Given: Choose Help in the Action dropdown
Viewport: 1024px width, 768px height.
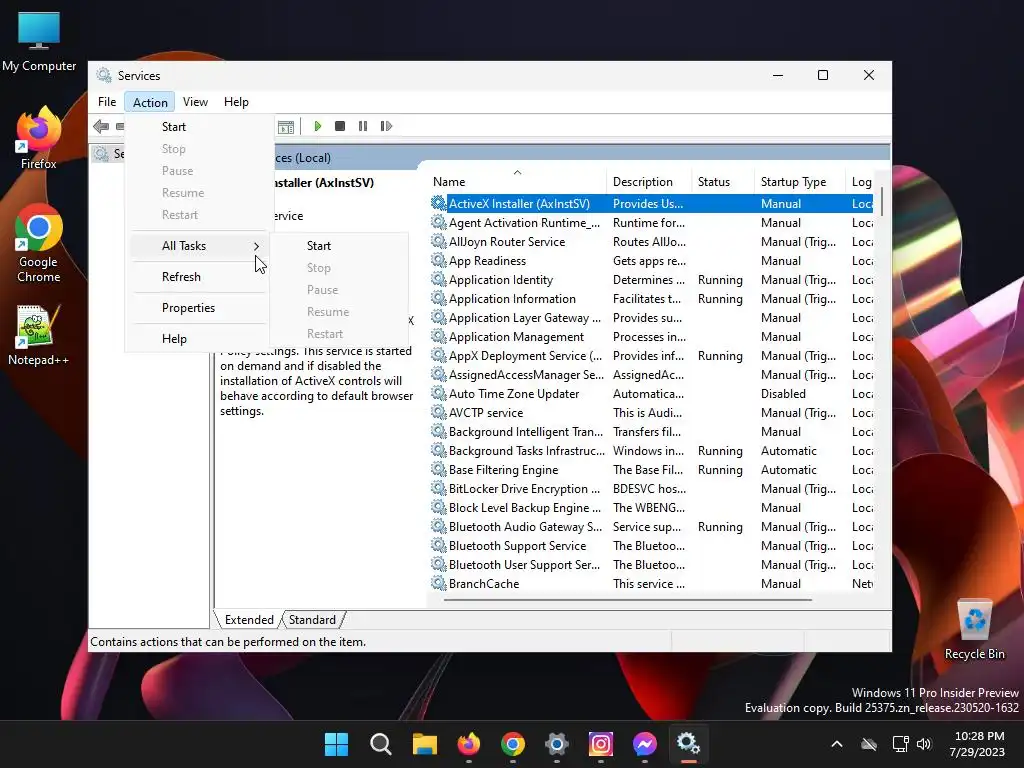Looking at the screenshot, I should 199,339.
